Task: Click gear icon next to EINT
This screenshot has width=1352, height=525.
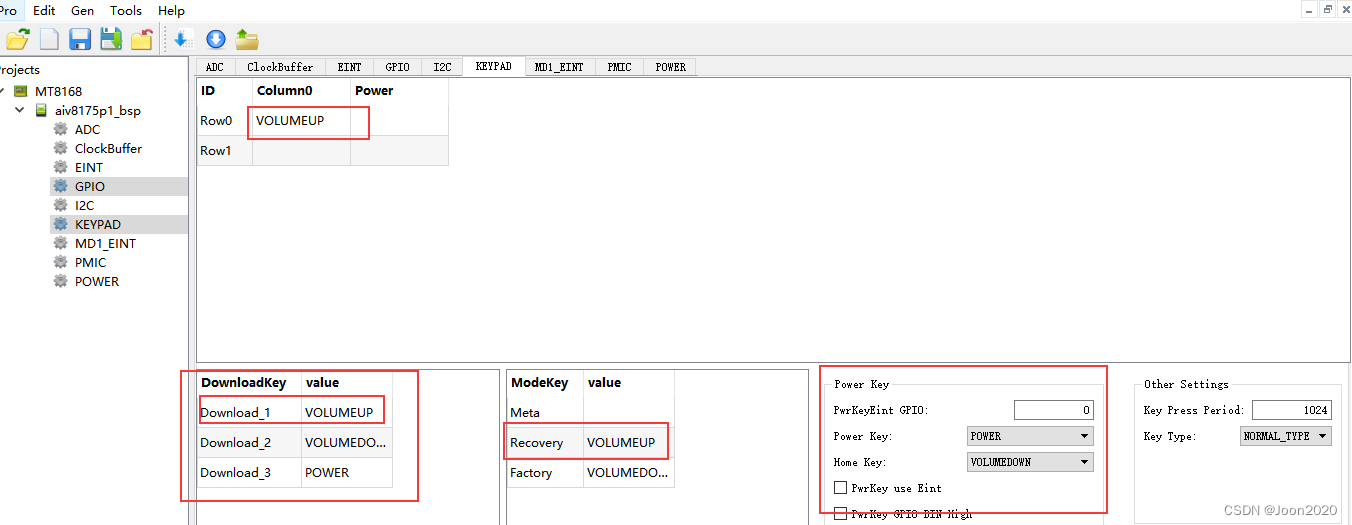Action: (61, 168)
